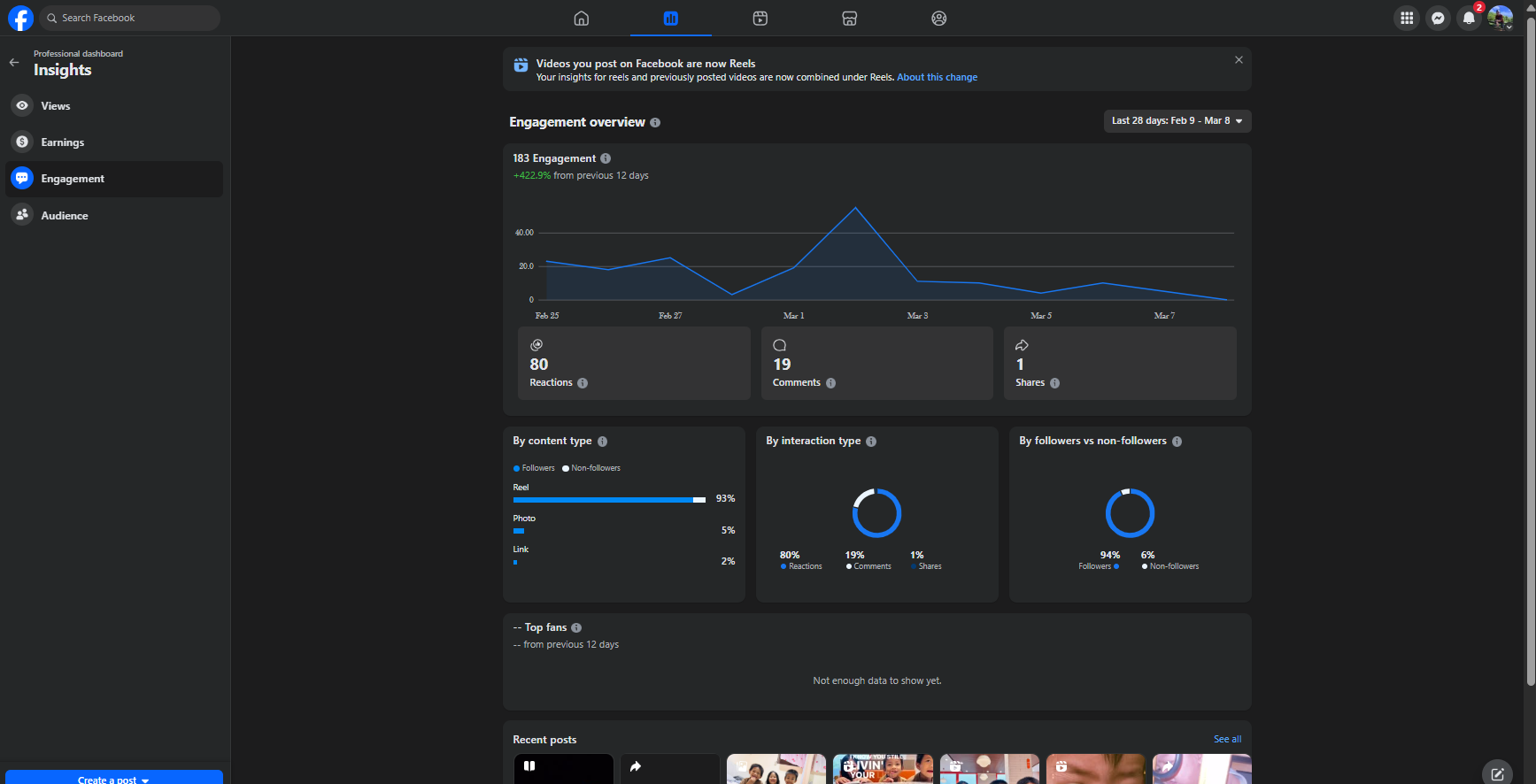Click the About this change link
1536x784 pixels.
pos(937,78)
